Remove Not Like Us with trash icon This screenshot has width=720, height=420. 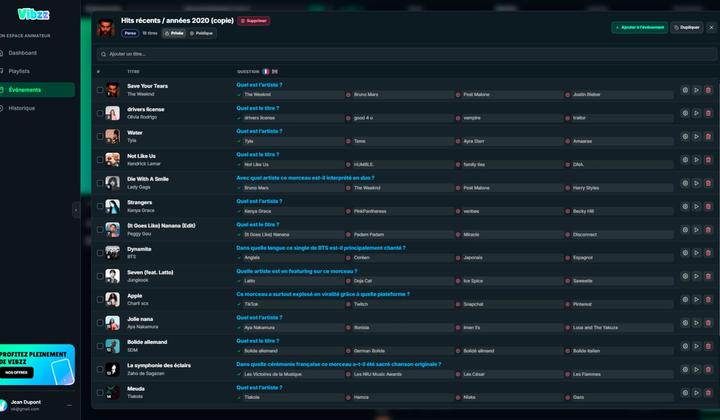tap(708, 160)
